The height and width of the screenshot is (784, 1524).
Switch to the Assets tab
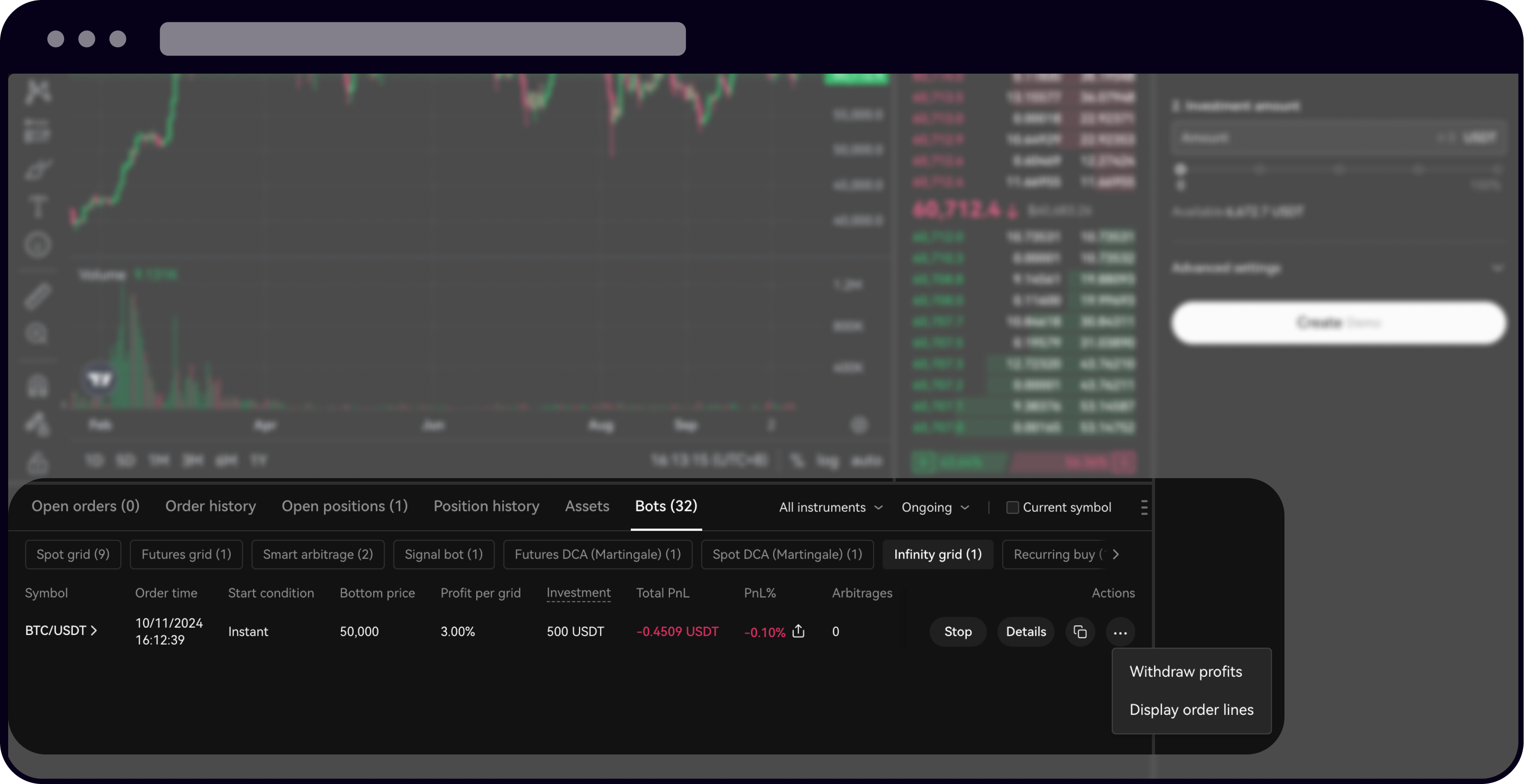(586, 506)
